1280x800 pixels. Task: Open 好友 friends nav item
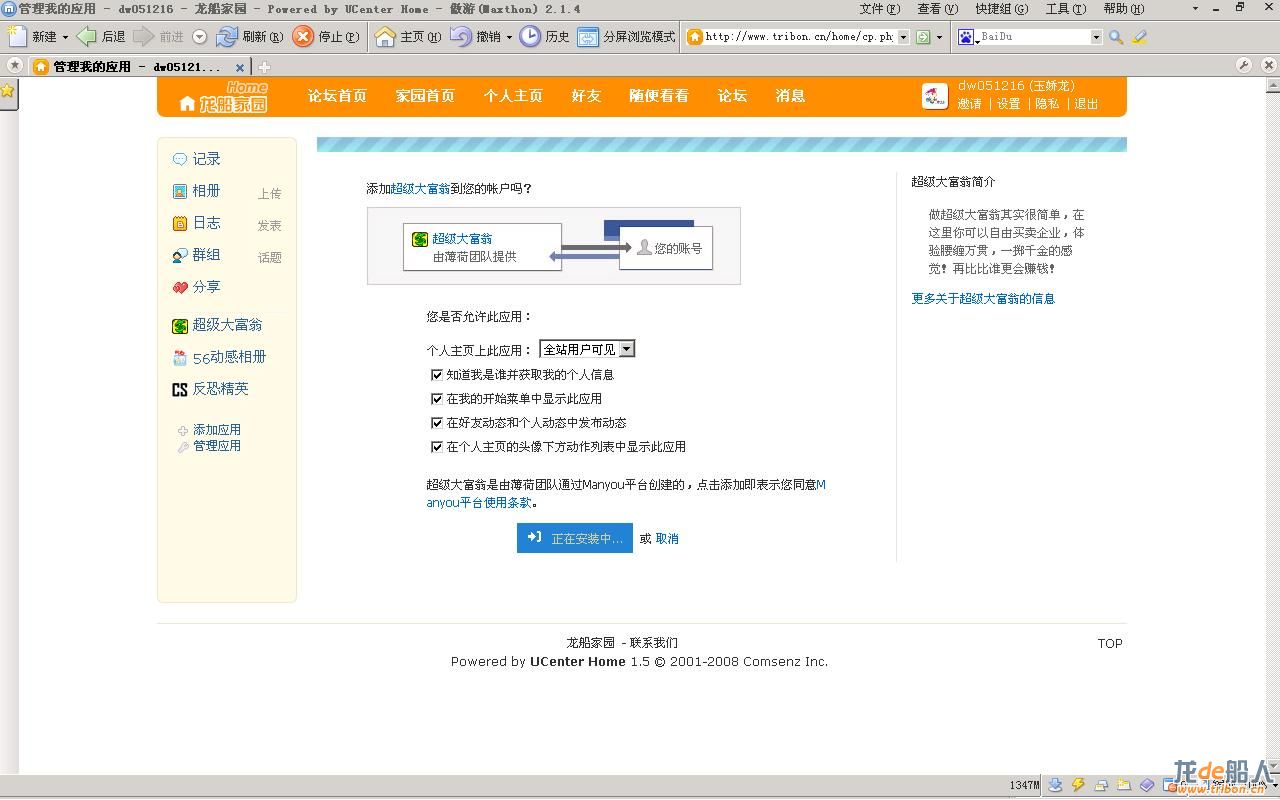[586, 96]
